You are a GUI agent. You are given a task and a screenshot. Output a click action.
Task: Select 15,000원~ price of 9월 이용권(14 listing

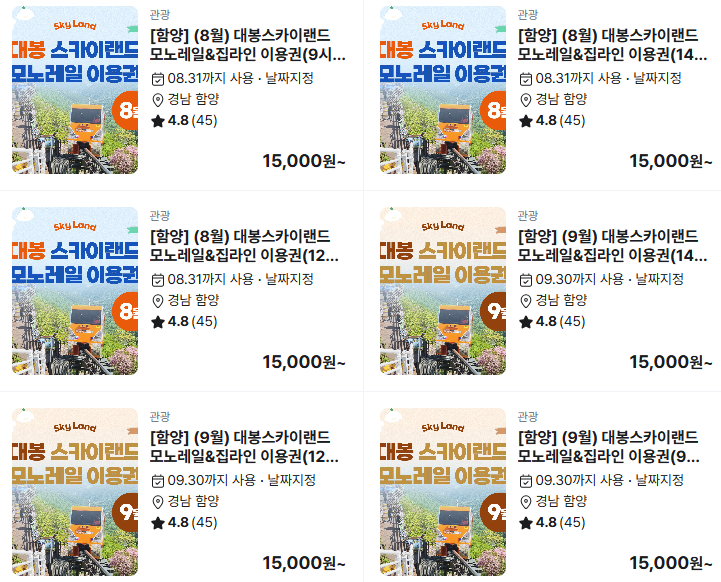coord(670,362)
